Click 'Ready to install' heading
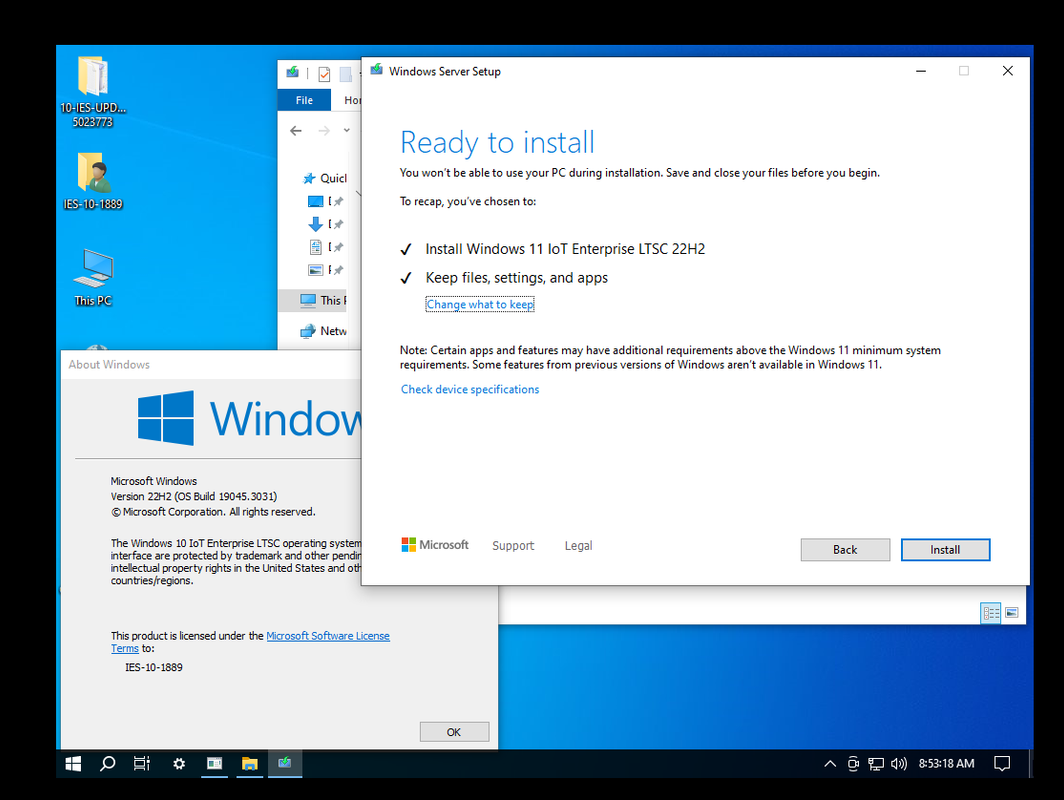This screenshot has width=1064, height=800. pyautogui.click(x=497, y=142)
